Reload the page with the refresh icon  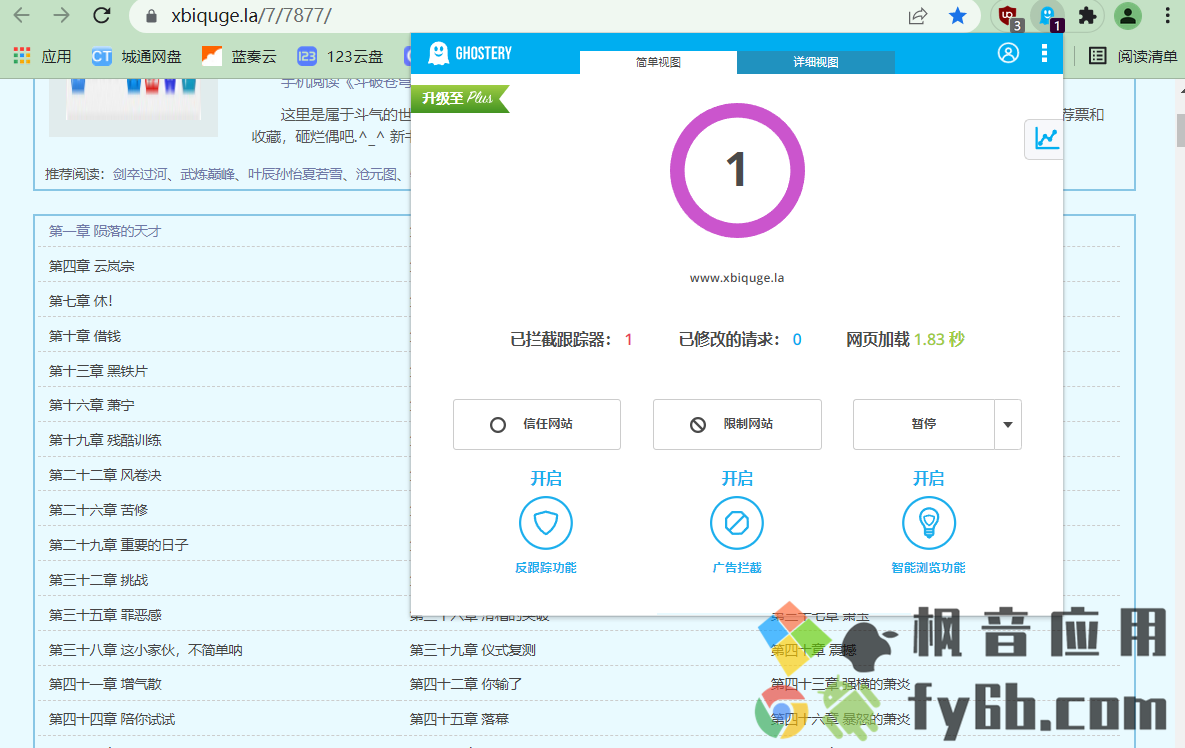point(101,15)
